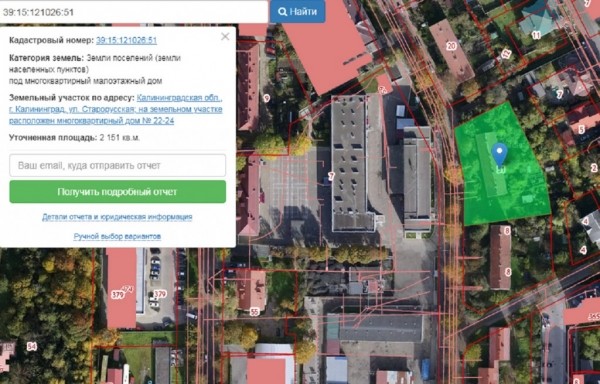
Task: Click label 379 in the parking lot
Action: point(160,294)
